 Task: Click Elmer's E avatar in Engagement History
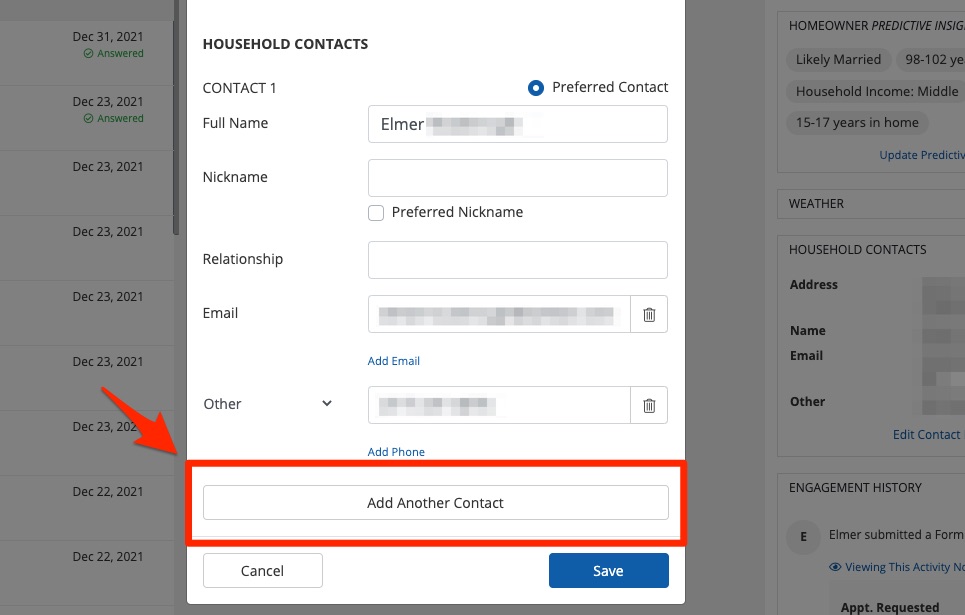(x=803, y=537)
